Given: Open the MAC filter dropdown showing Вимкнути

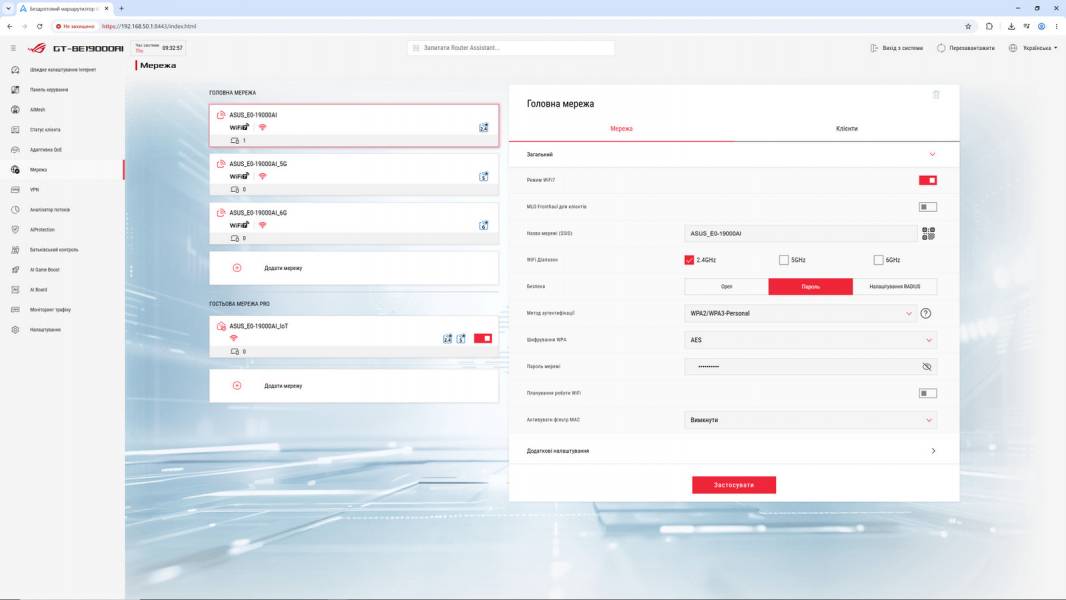Looking at the screenshot, I should point(810,420).
